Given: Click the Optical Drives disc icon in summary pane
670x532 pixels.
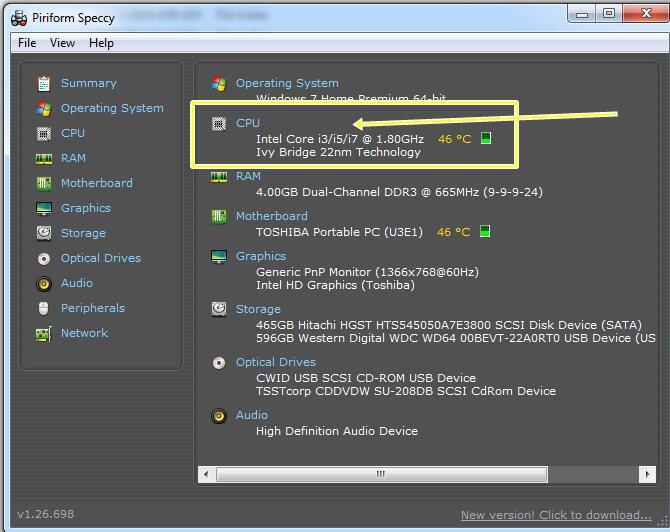Looking at the screenshot, I should pyautogui.click(x=219, y=363).
